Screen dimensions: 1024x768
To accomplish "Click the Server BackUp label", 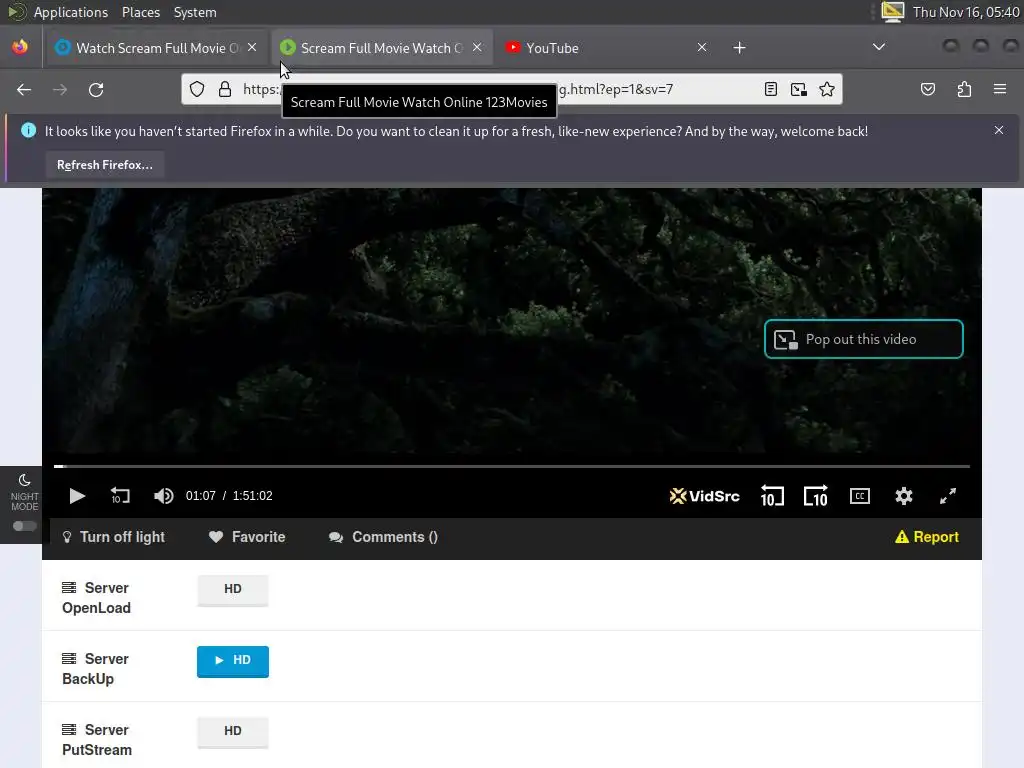I will pos(95,669).
